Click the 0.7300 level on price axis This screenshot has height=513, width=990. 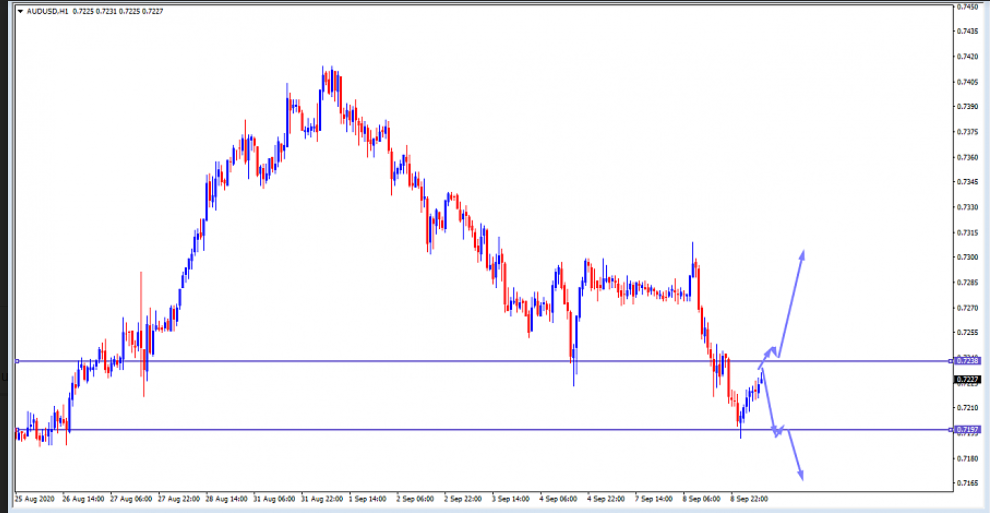[966, 258]
